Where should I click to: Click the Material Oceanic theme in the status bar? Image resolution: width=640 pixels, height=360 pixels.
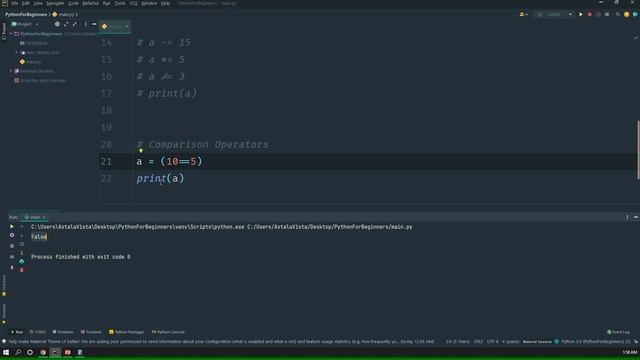coord(537,342)
